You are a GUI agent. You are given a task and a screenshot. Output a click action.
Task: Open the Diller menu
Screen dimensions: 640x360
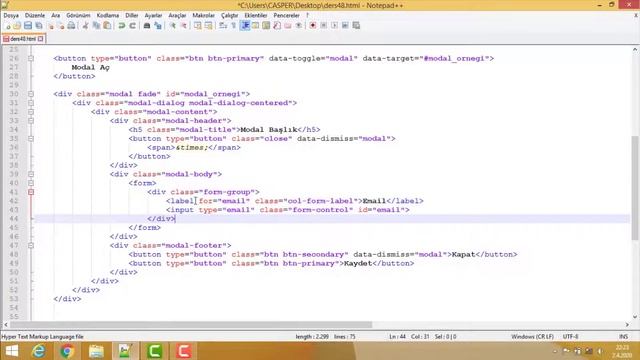coord(131,16)
